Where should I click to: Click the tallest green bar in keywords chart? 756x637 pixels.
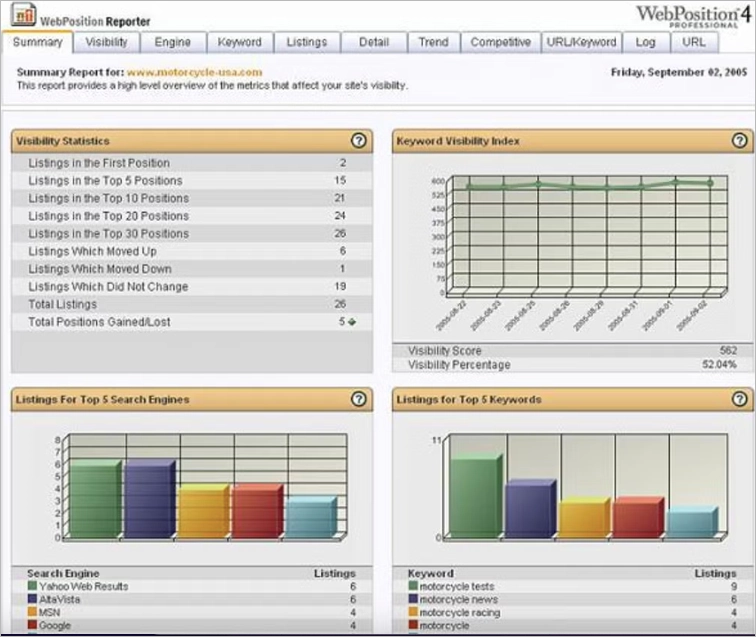coord(474,496)
